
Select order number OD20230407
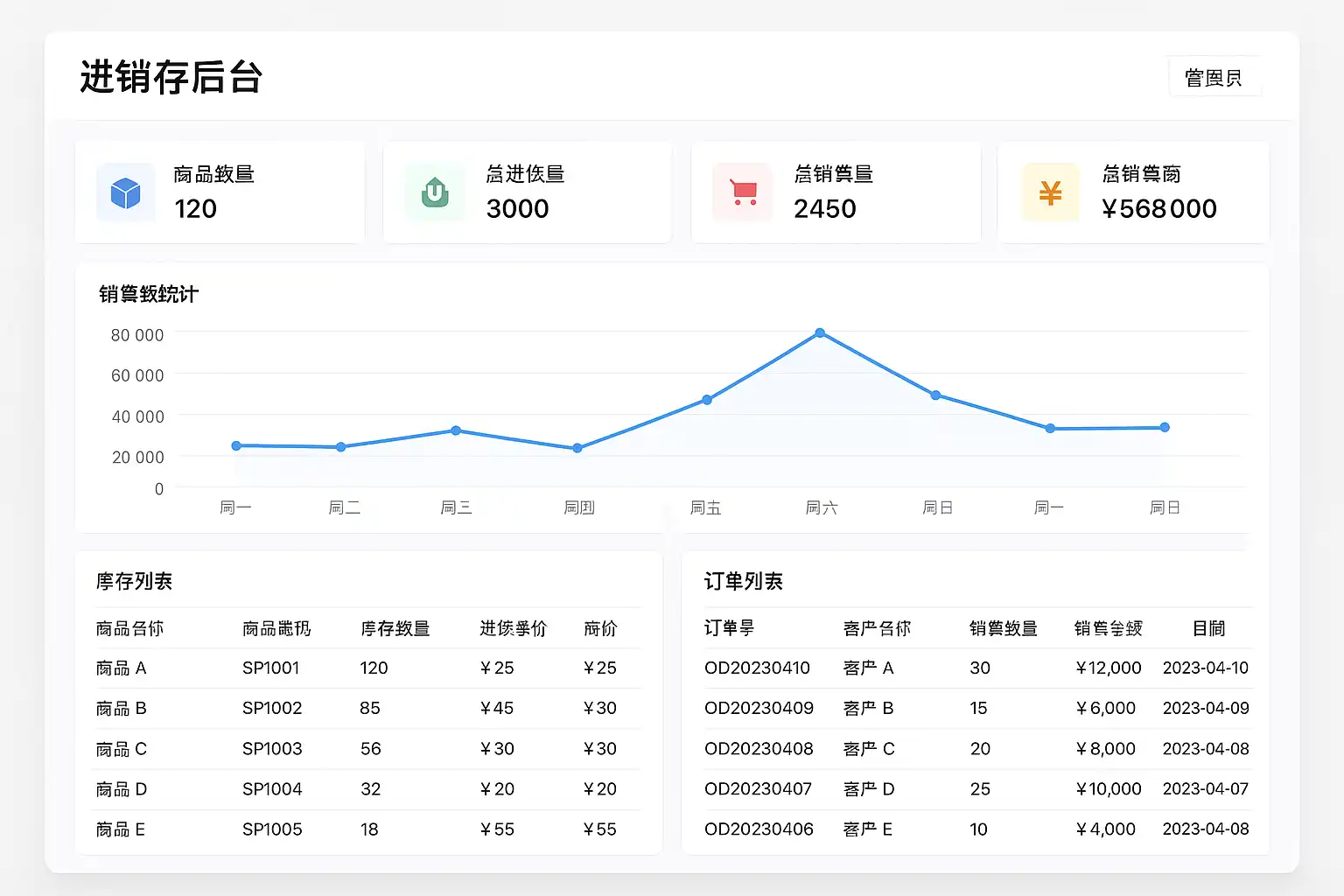759,789
